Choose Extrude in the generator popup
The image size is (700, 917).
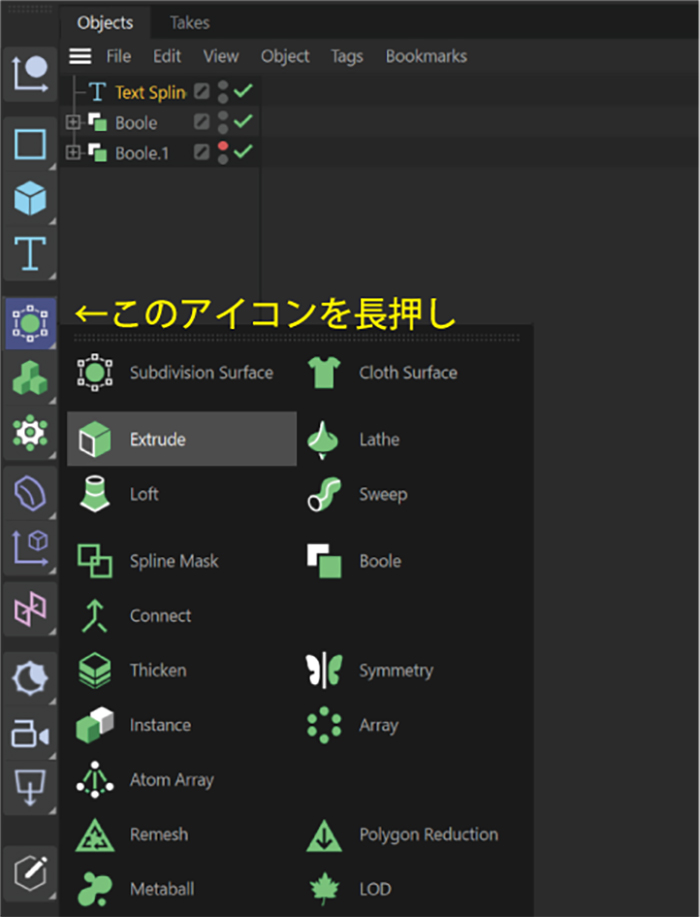tap(182, 439)
